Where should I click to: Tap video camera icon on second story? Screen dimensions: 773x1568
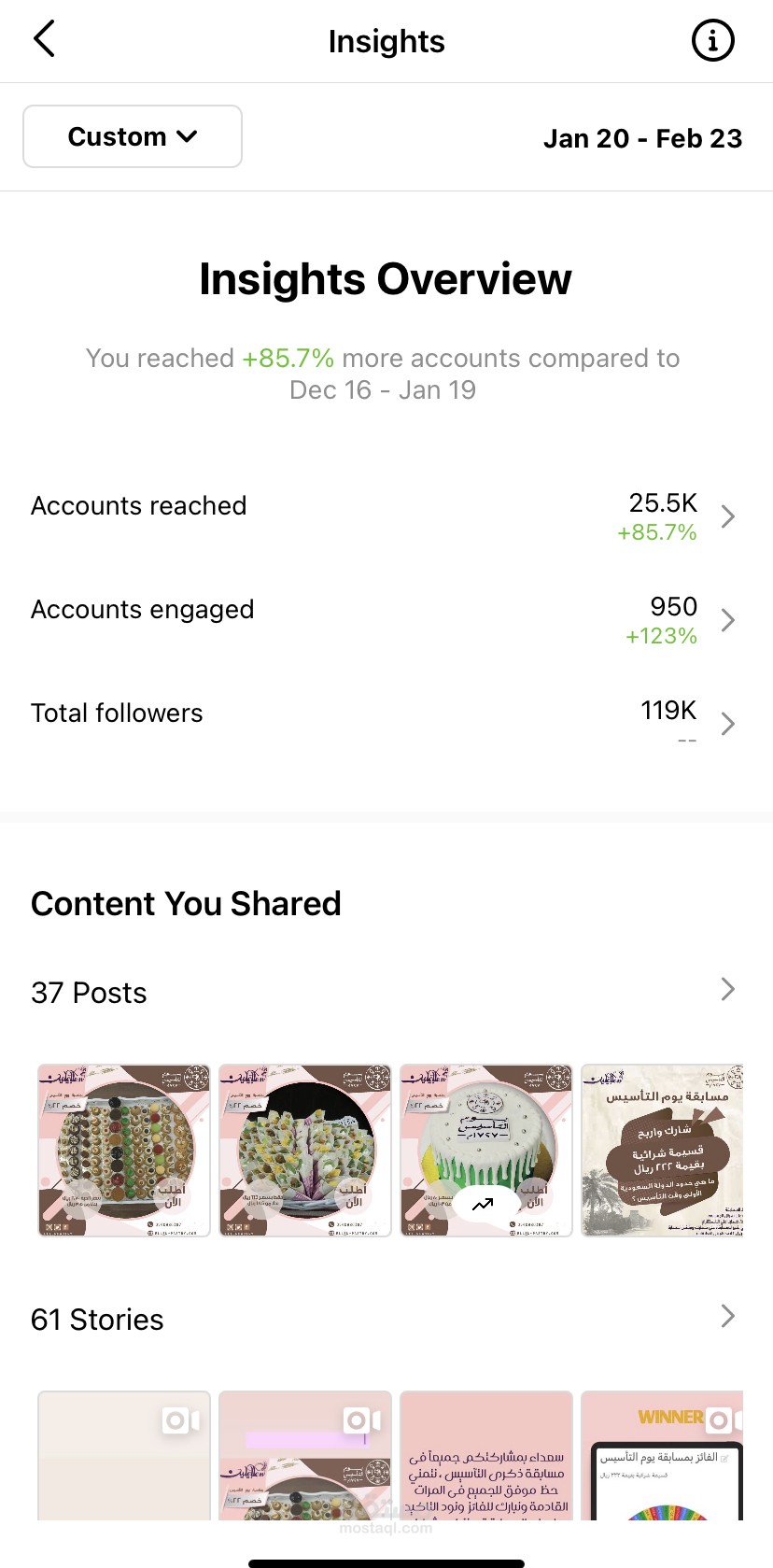361,1420
